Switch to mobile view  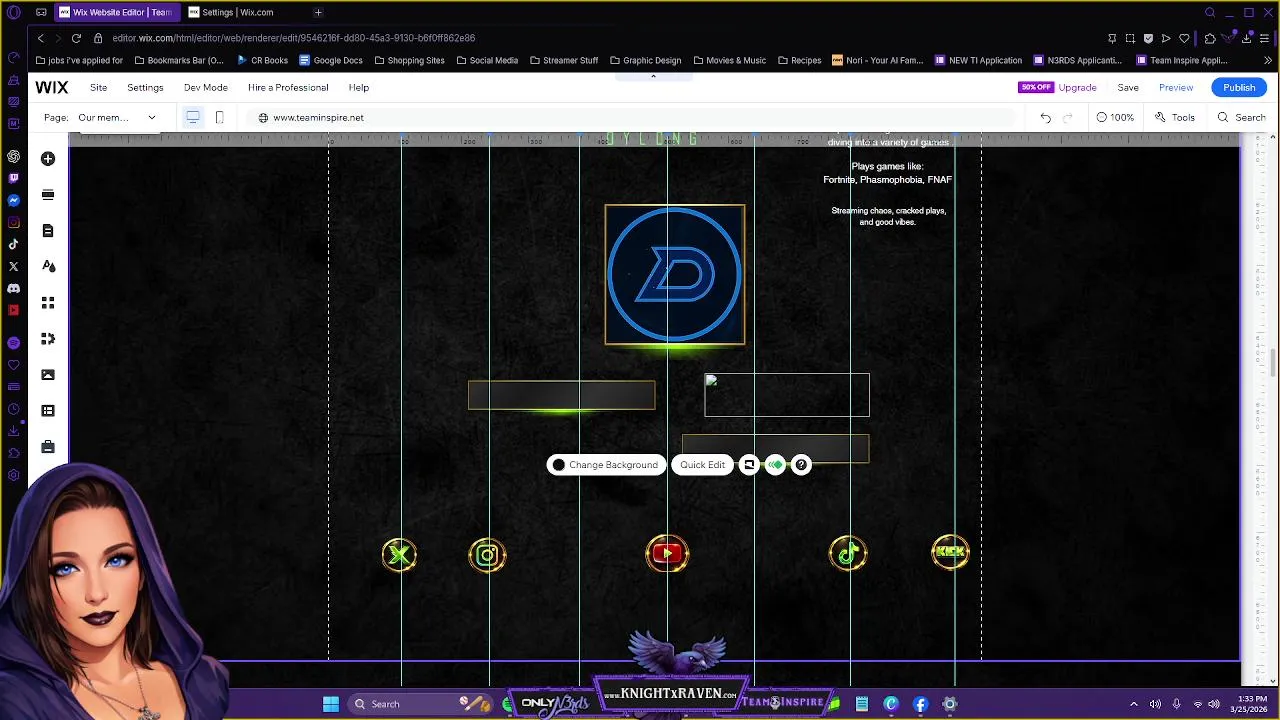point(220,118)
